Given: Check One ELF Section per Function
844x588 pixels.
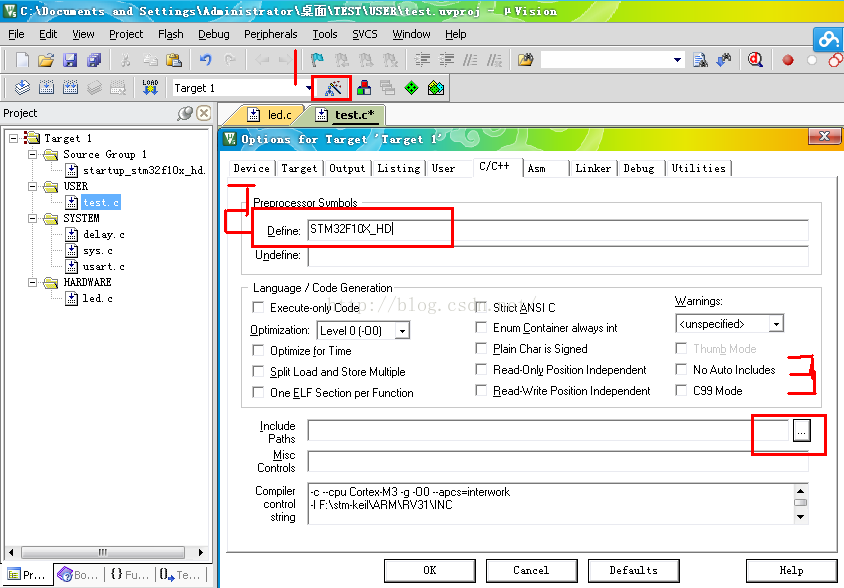Looking at the screenshot, I should (258, 393).
